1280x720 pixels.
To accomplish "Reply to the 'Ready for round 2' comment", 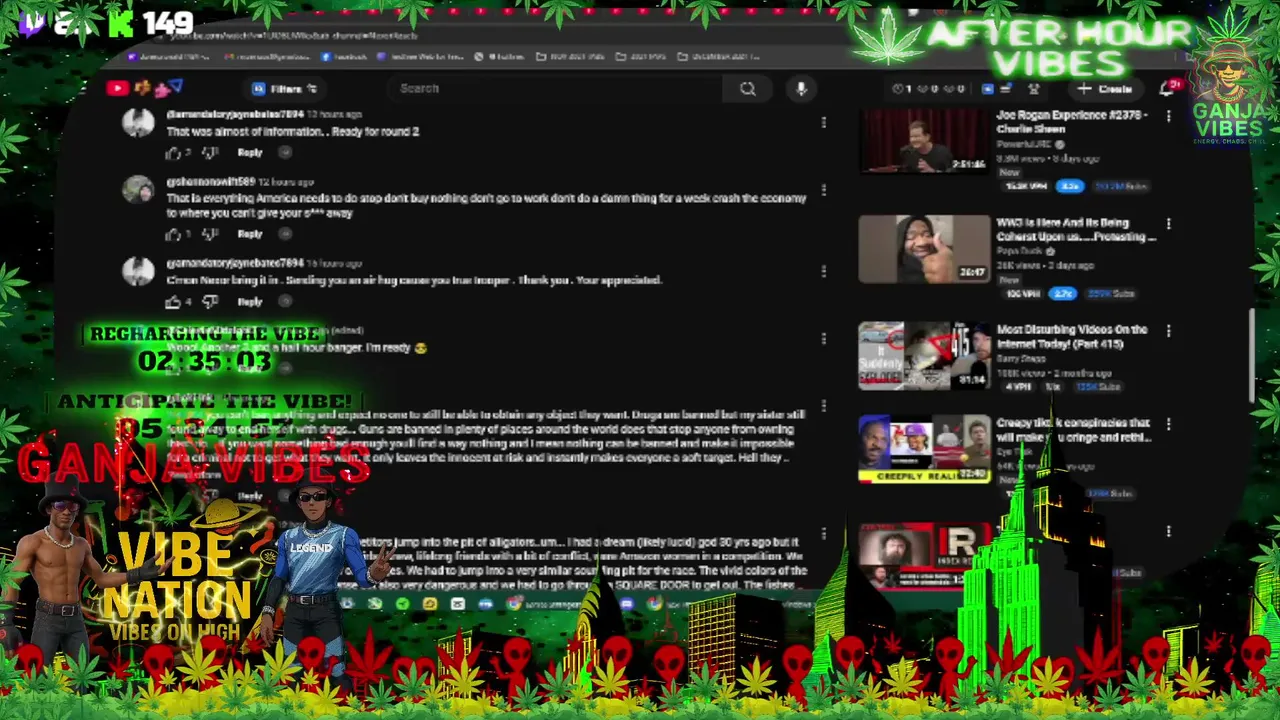I will pyautogui.click(x=250, y=153).
